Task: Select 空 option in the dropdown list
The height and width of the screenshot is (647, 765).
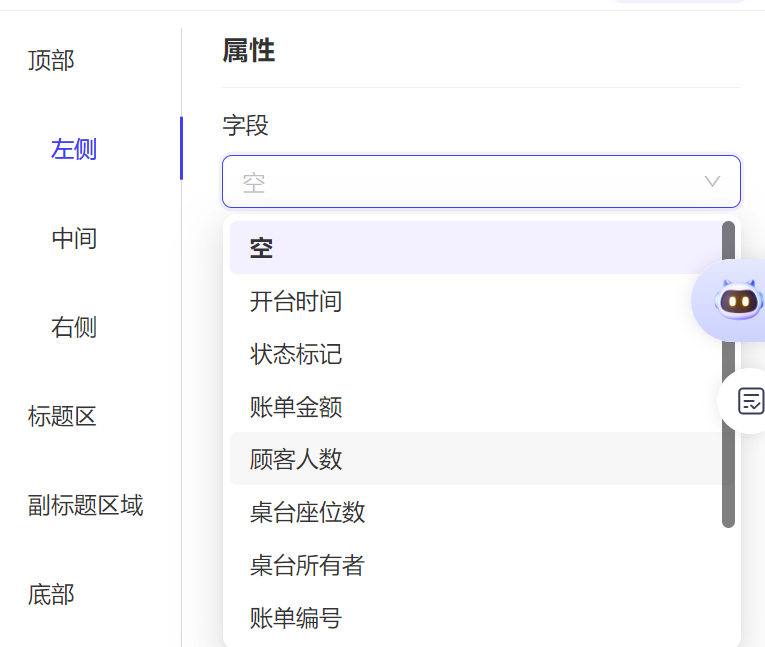Action: coord(476,247)
